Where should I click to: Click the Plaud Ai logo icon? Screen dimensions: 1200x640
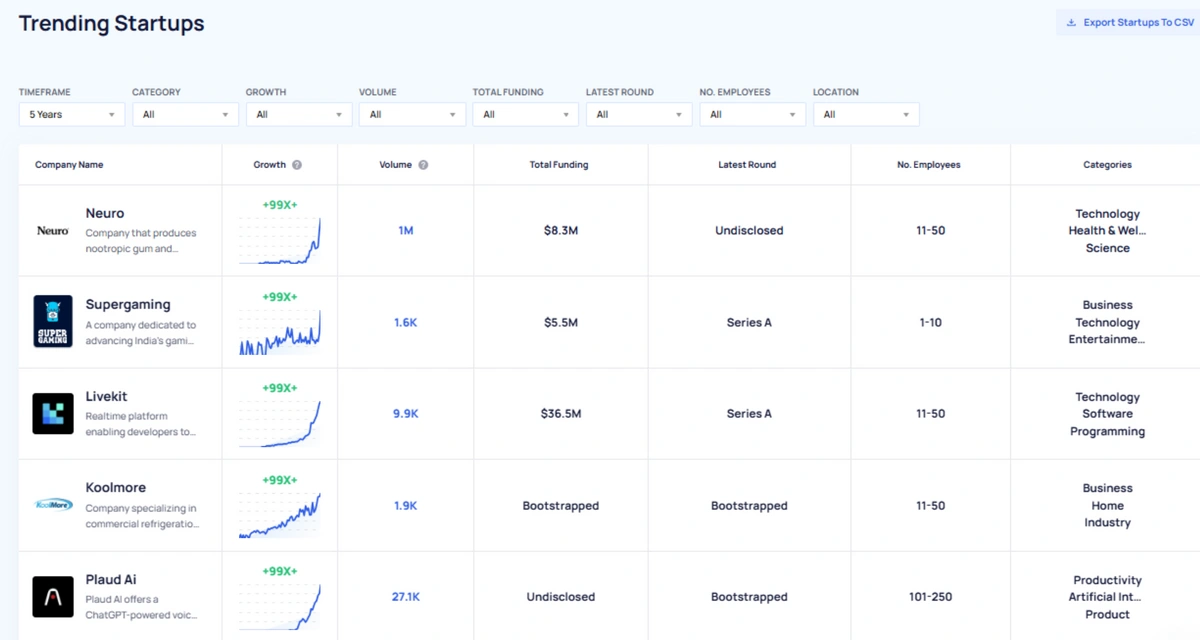(53, 597)
